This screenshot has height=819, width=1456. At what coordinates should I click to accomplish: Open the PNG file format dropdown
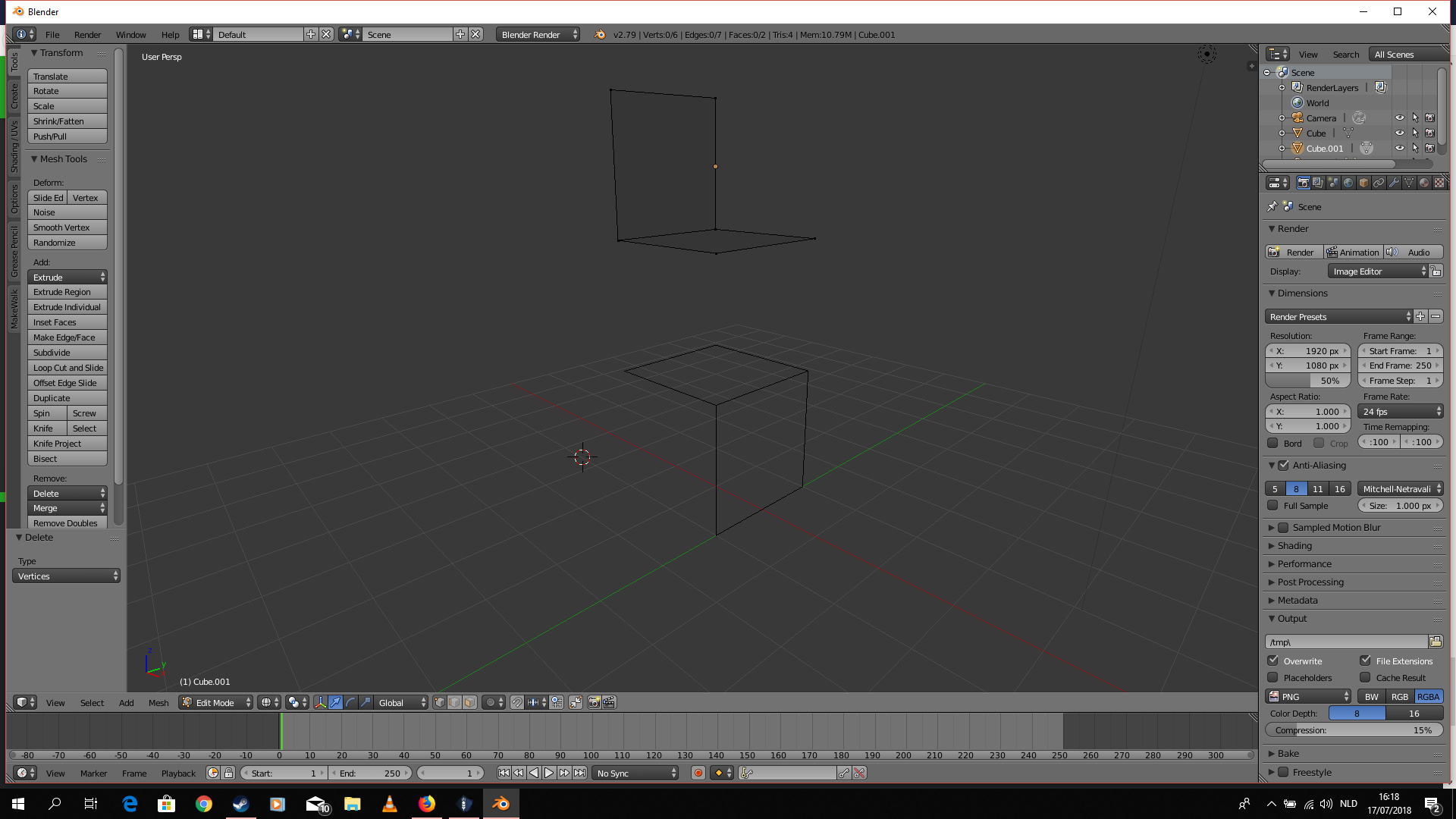1308,696
